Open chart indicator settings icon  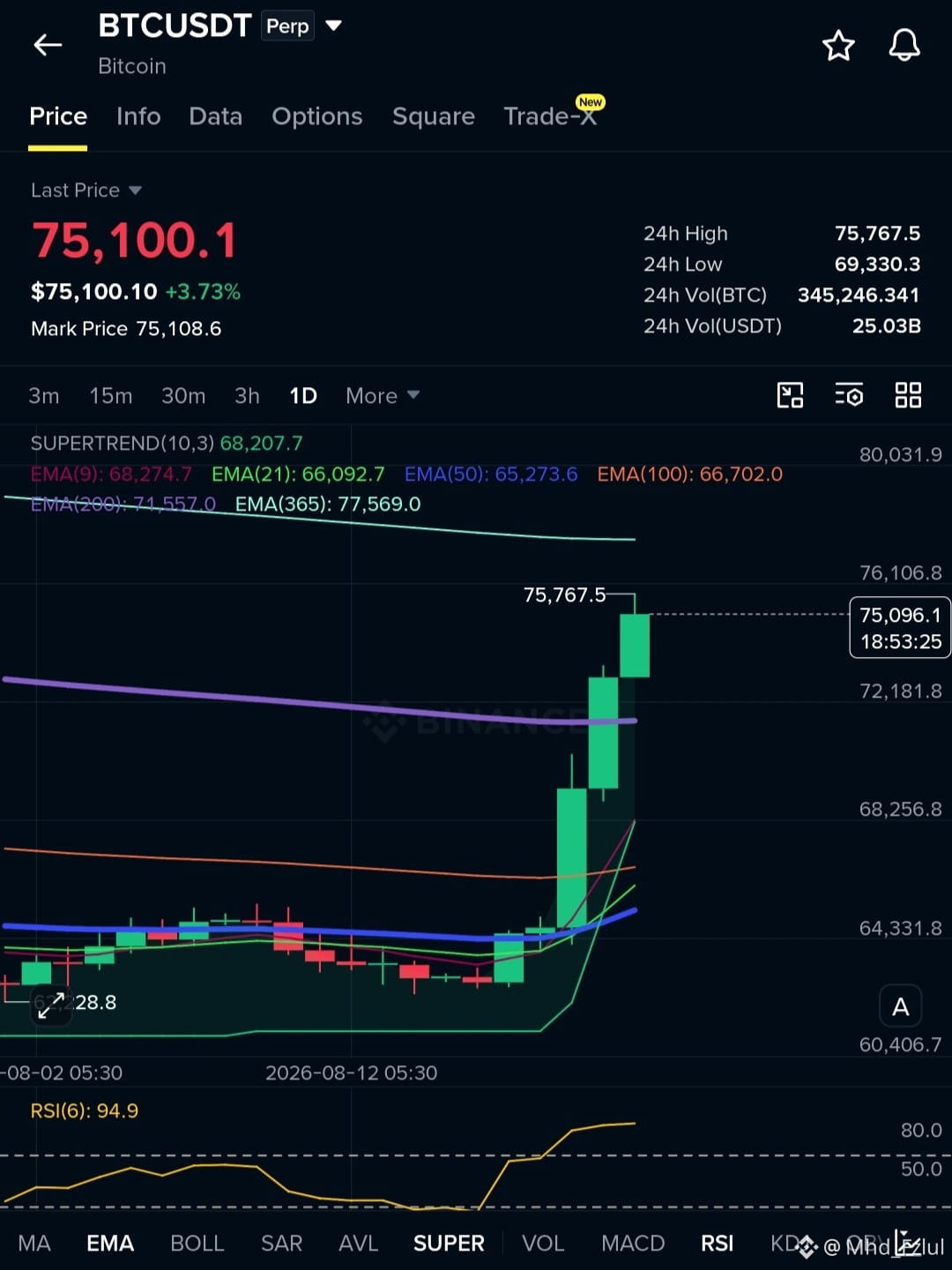pyautogui.click(x=849, y=395)
